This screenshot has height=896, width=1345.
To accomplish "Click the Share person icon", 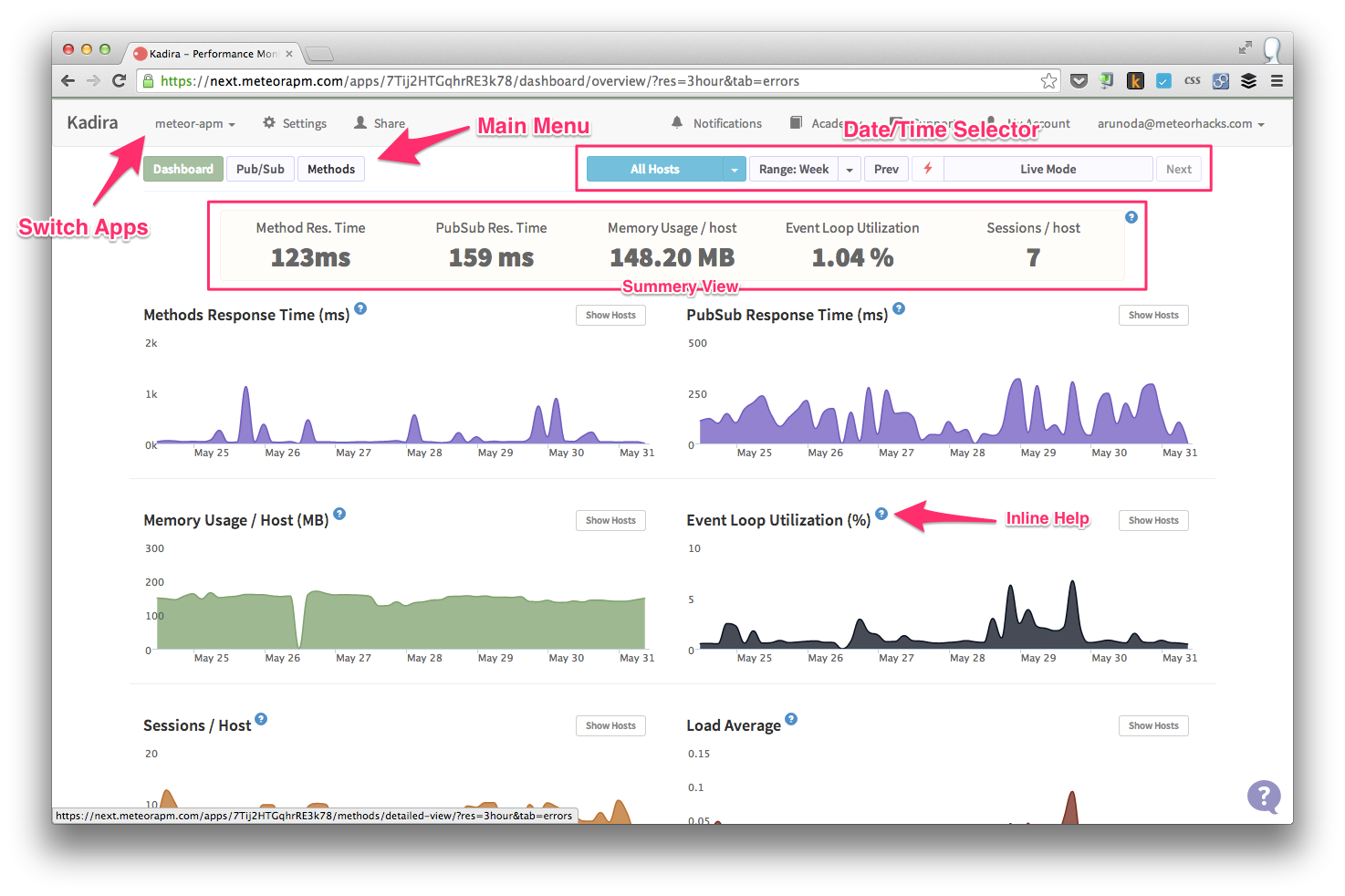I will pyautogui.click(x=362, y=122).
